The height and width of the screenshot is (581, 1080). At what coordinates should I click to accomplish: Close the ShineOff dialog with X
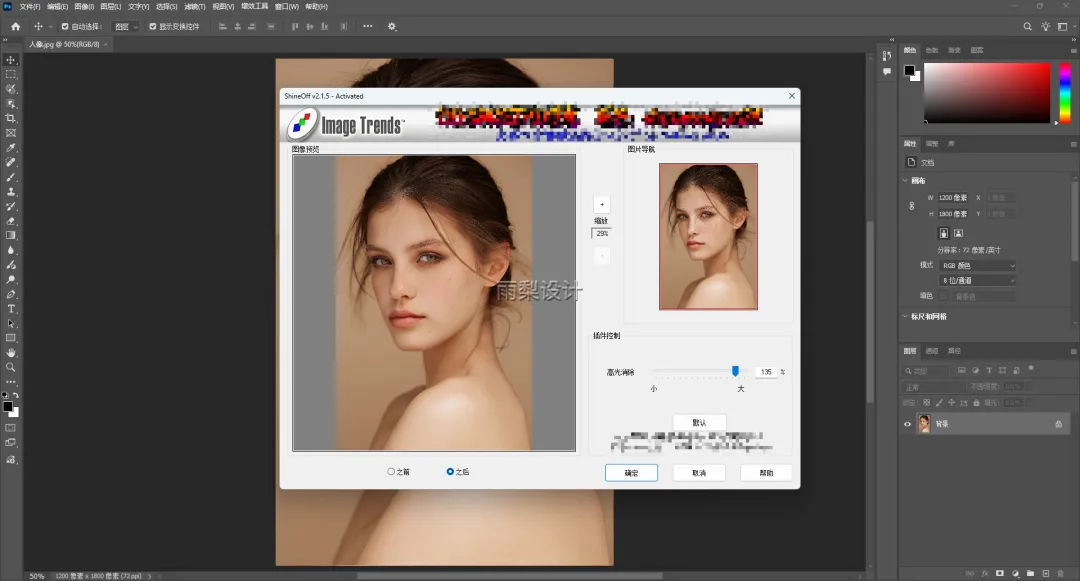point(791,96)
